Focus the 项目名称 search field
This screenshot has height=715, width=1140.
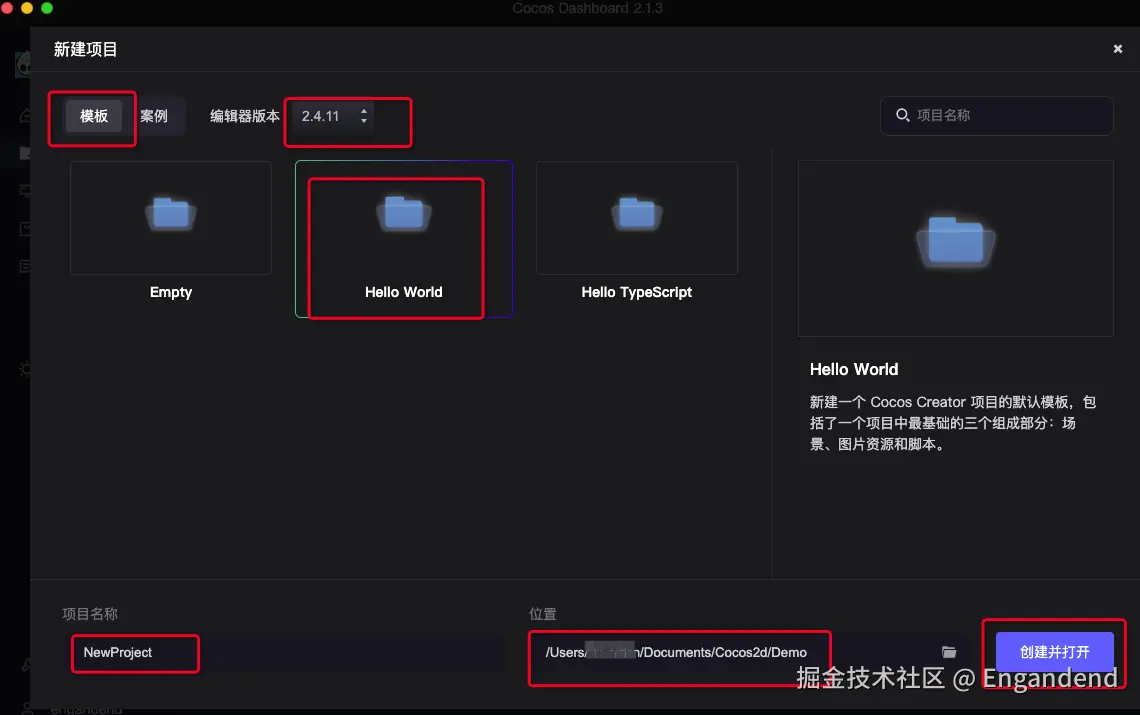(x=997, y=116)
